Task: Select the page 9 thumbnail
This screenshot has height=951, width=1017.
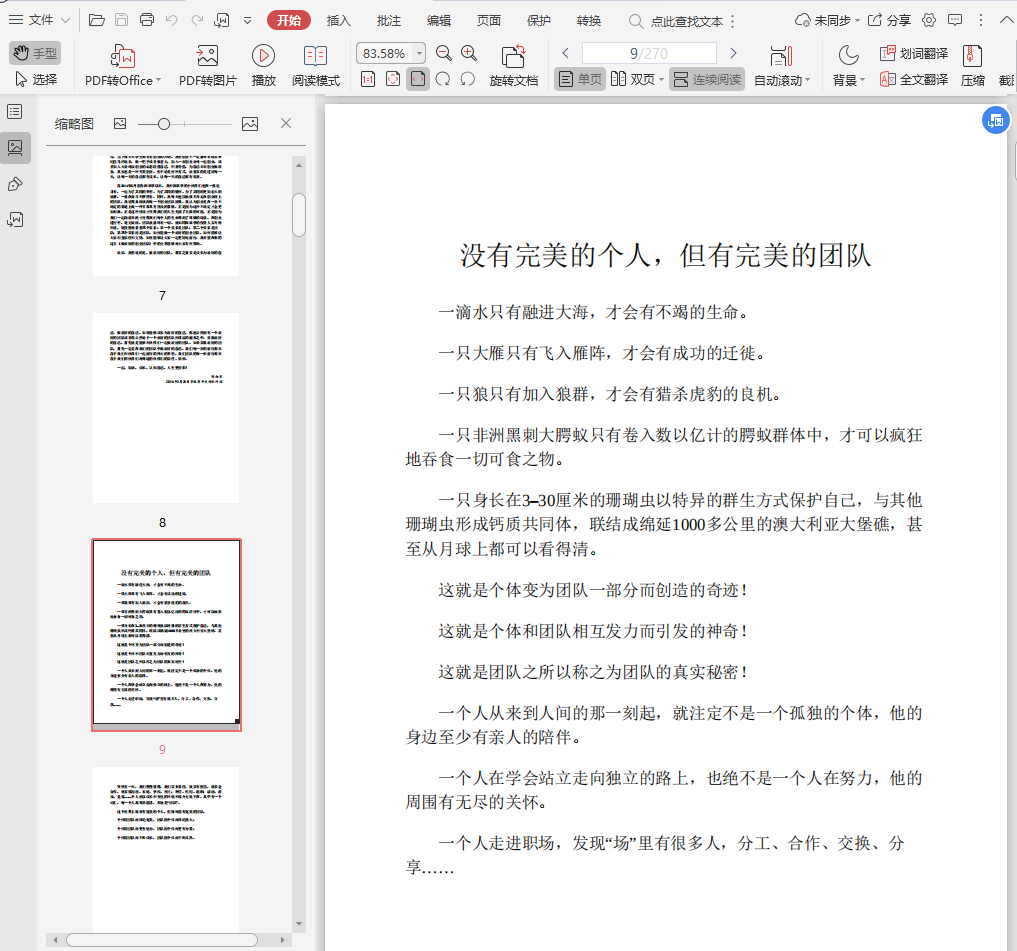Action: click(x=166, y=634)
